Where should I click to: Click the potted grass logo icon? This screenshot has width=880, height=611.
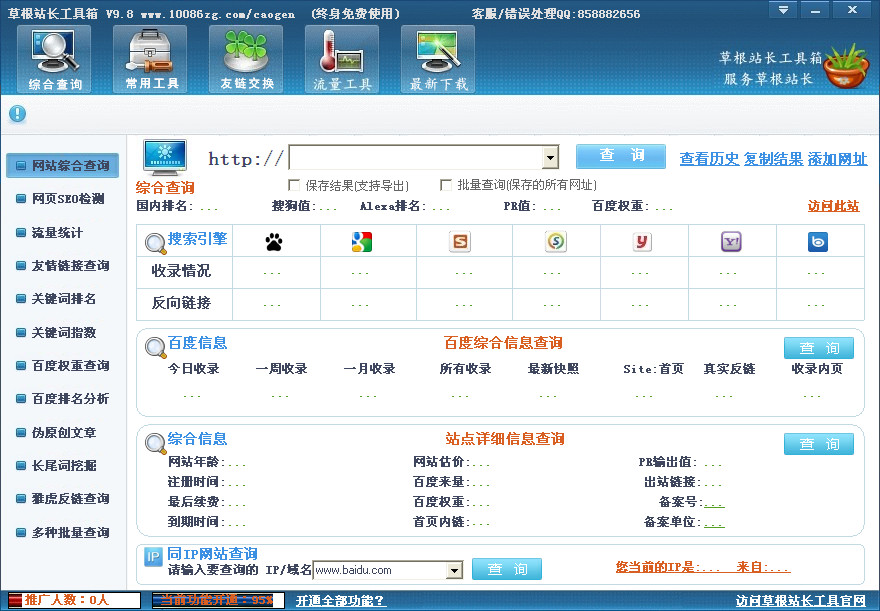[x=846, y=66]
